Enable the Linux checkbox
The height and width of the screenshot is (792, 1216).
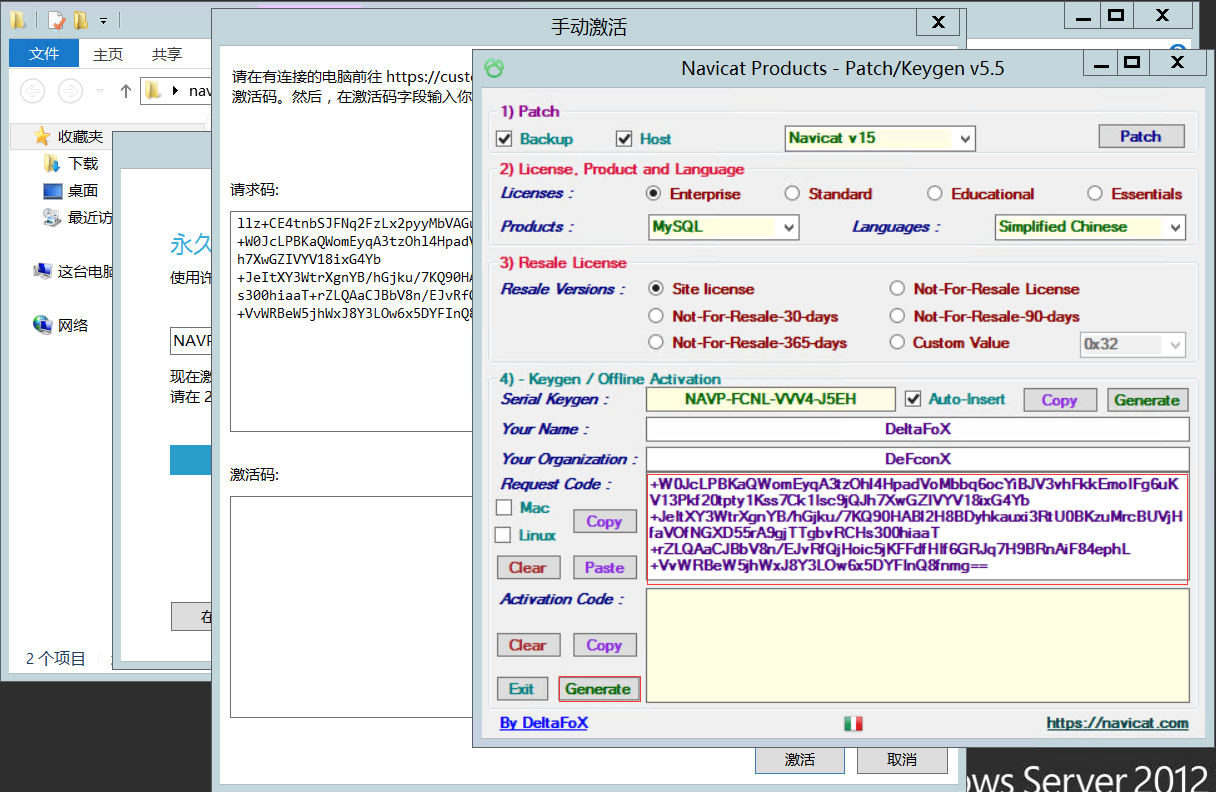click(504, 535)
